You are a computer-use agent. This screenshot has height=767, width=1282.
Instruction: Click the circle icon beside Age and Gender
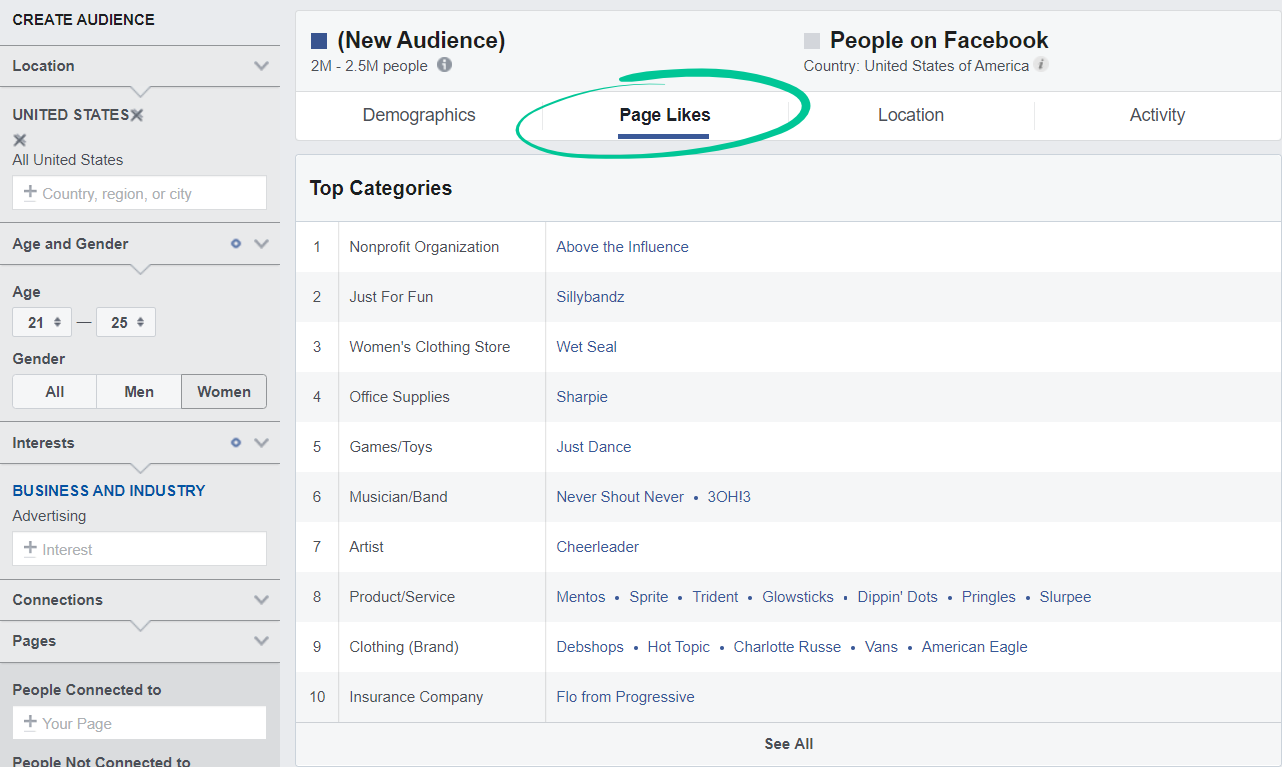[236, 243]
